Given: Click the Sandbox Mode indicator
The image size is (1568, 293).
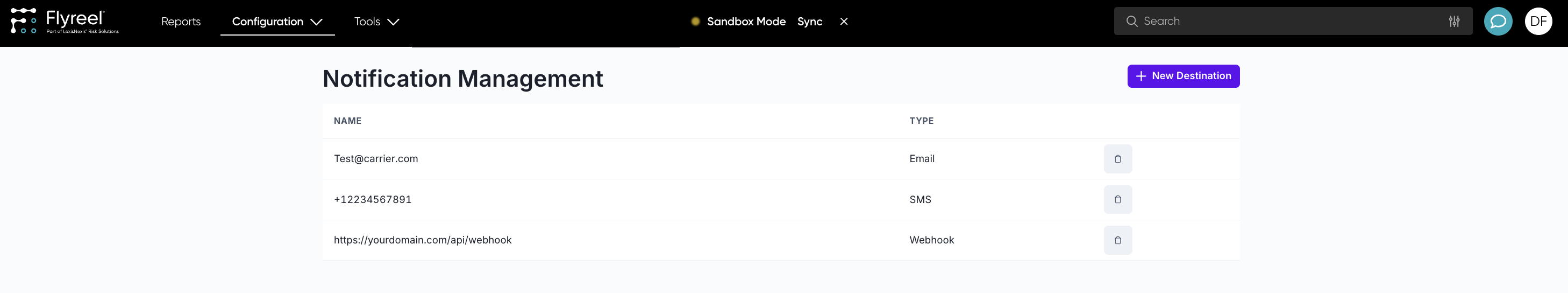Looking at the screenshot, I should pyautogui.click(x=746, y=22).
